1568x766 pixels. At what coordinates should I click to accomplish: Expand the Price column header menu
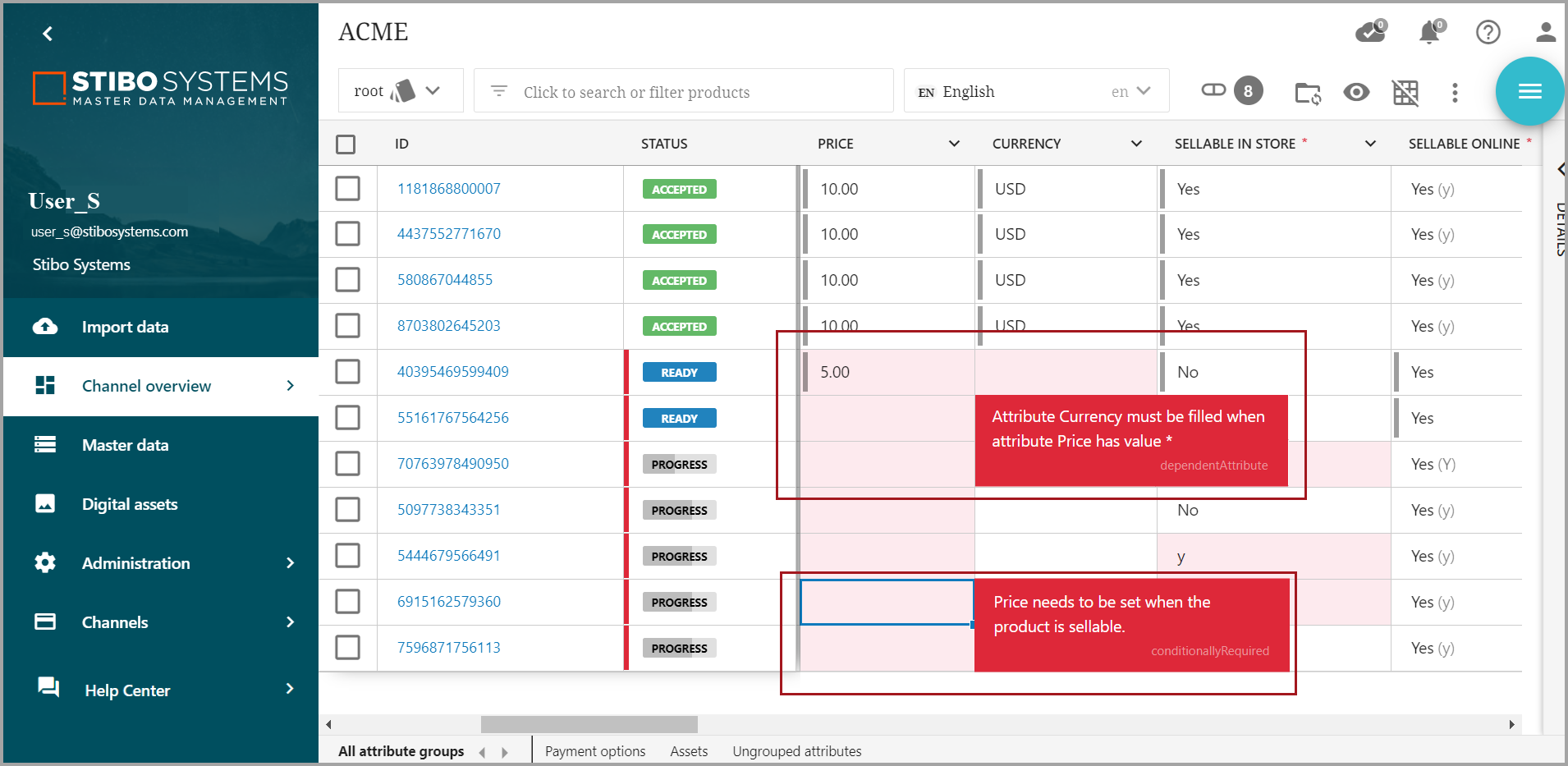[x=953, y=144]
